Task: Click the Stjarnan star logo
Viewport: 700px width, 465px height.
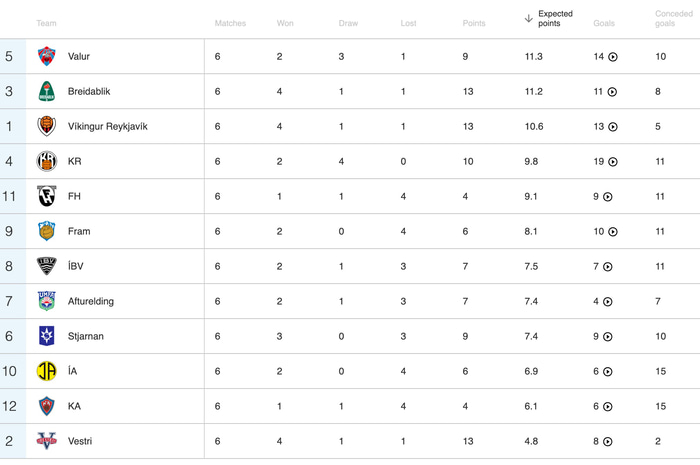Action: pyautogui.click(x=46, y=336)
